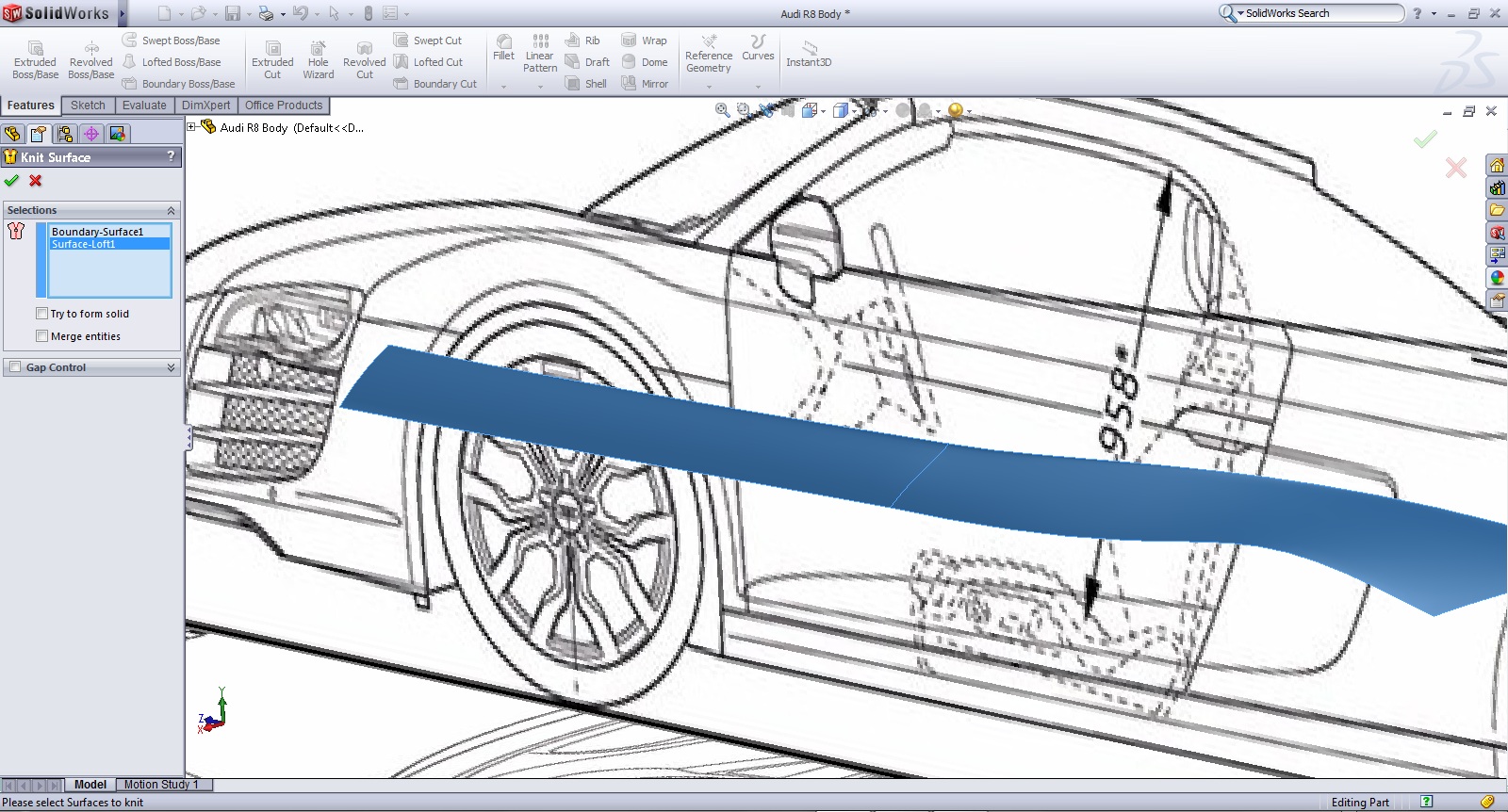Open the Motion Study 1 tab

(161, 785)
